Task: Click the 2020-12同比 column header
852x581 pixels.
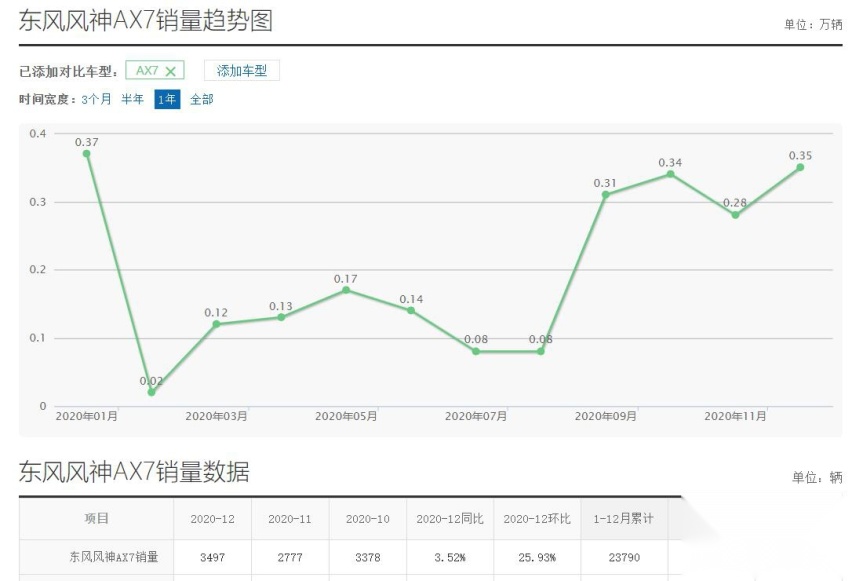Action: pos(450,519)
